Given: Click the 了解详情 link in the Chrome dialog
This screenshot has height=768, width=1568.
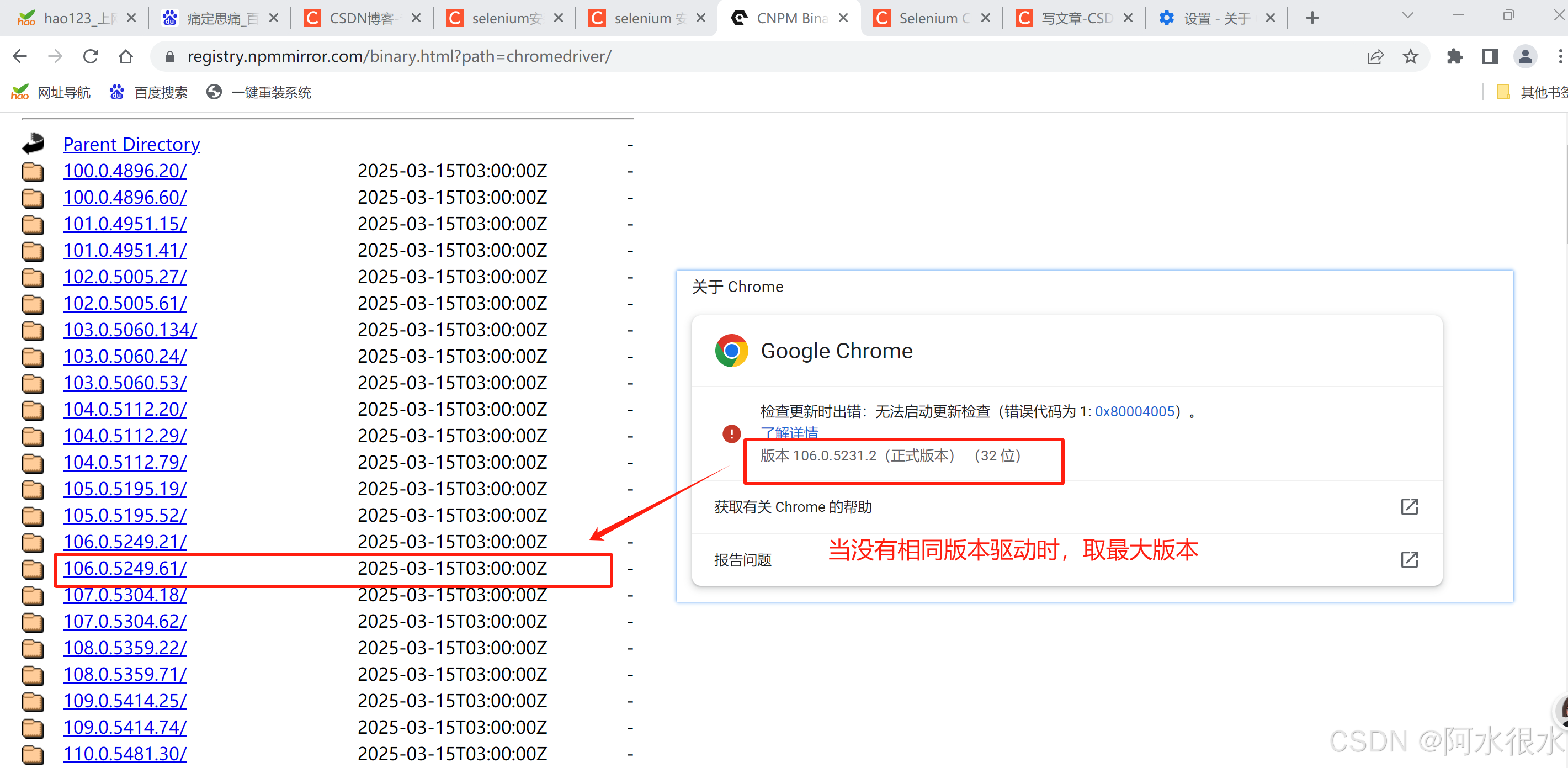Looking at the screenshot, I should [789, 433].
